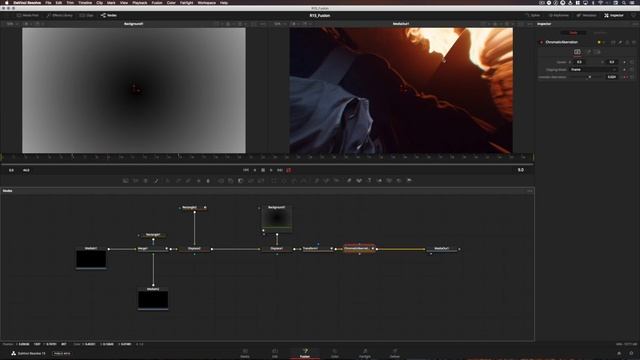Toggle the Inspector panel
The height and width of the screenshot is (360, 640).
click(614, 16)
